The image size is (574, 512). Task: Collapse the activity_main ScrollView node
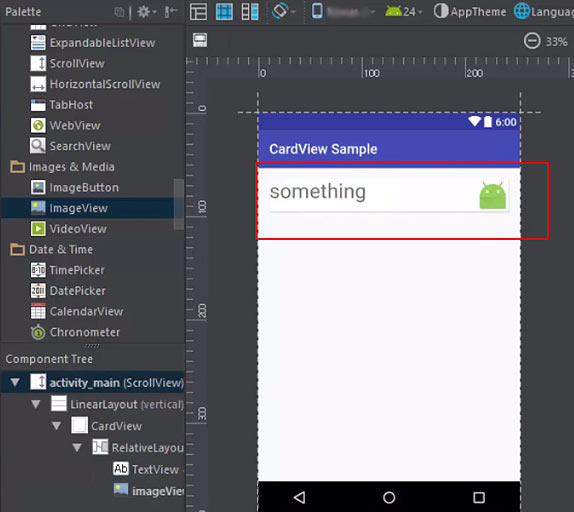pos(15,382)
